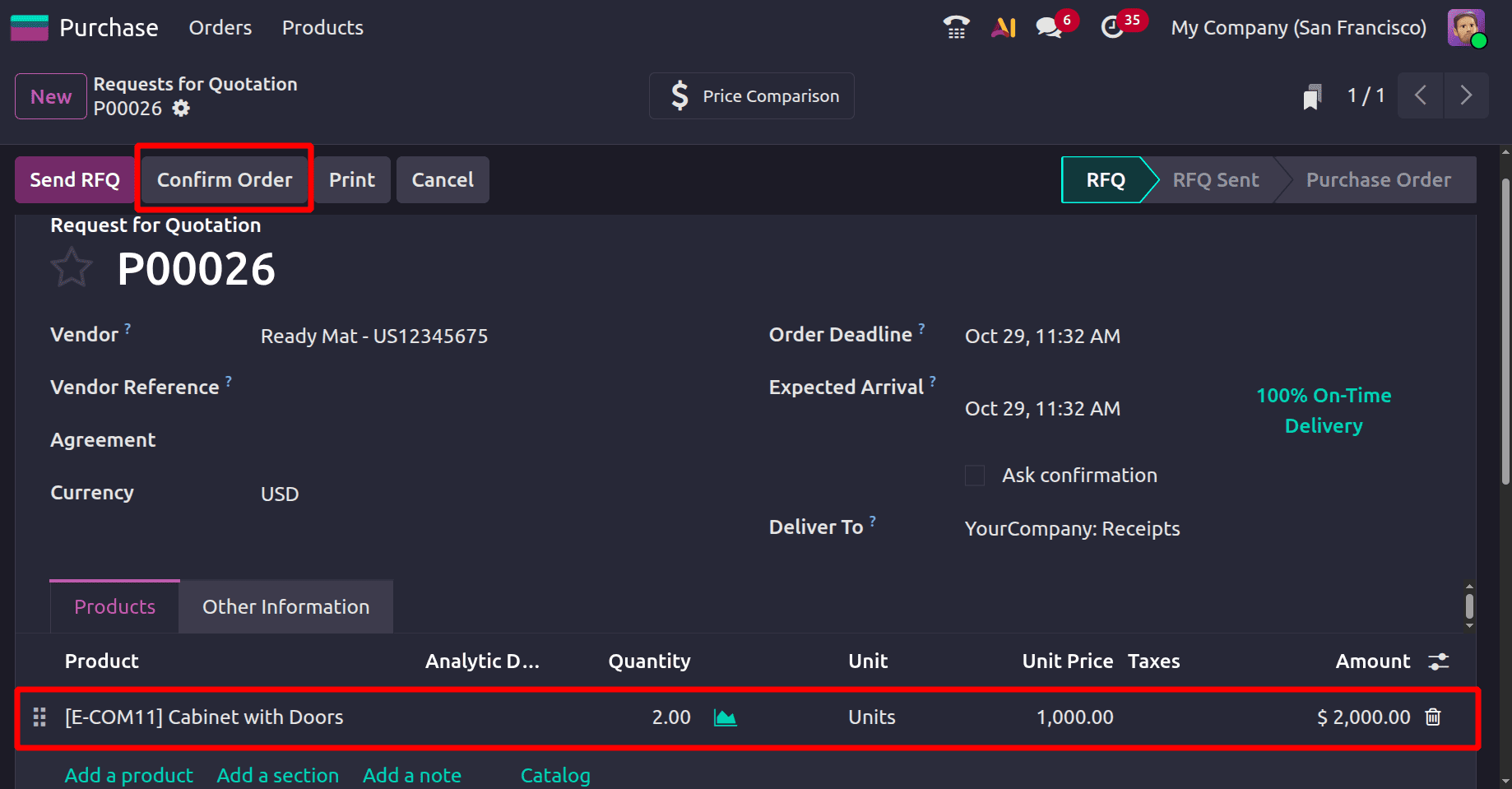The image size is (1512, 789).
Task: Switch to the Other Information tab
Action: pyautogui.click(x=285, y=606)
